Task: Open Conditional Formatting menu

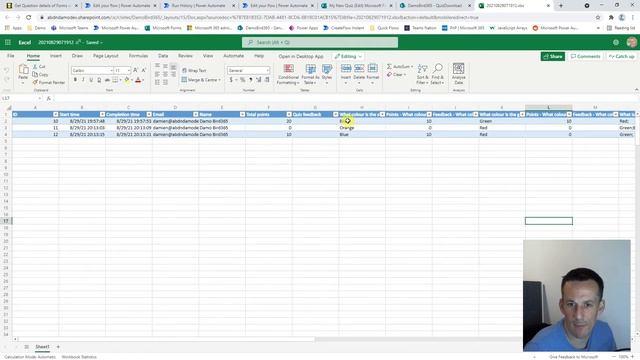Action: (288, 75)
